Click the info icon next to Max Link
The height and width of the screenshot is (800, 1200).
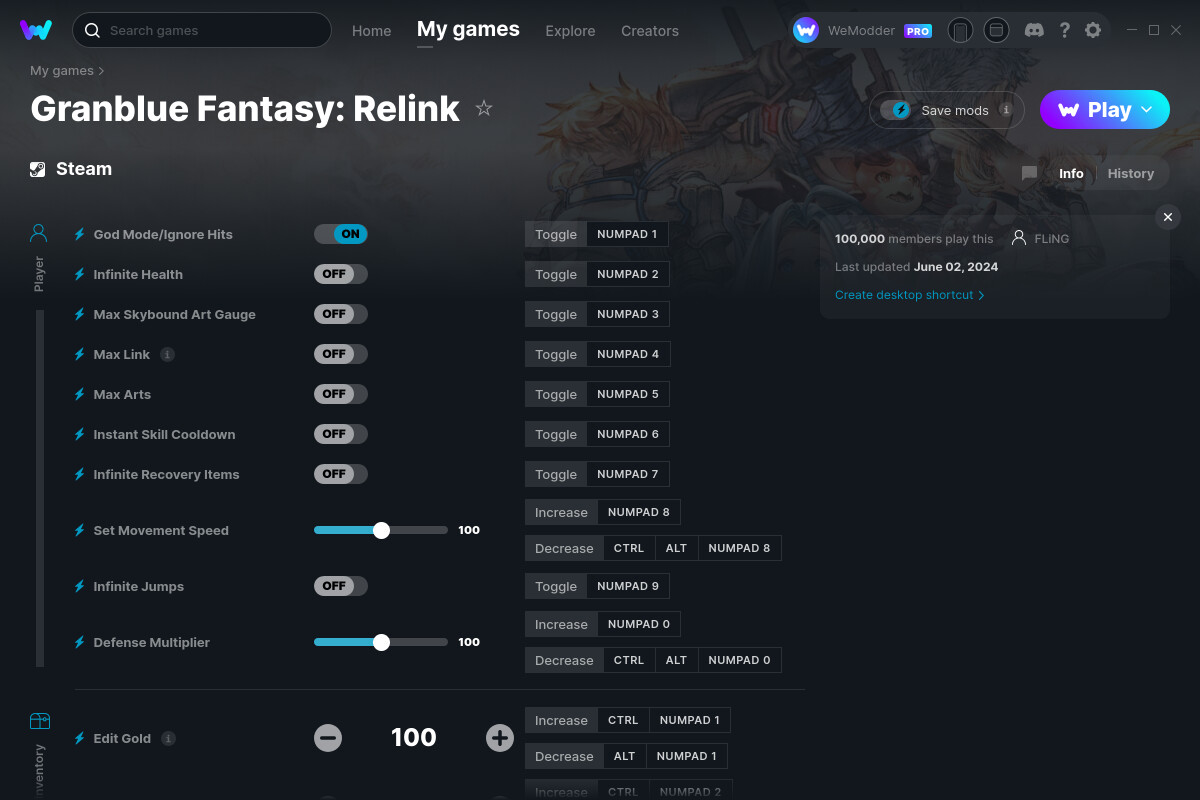[x=167, y=354]
